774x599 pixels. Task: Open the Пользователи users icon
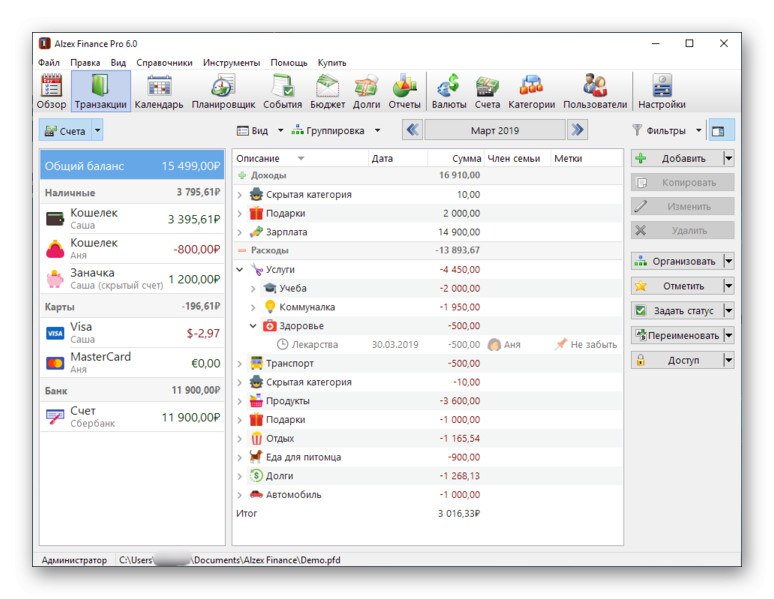point(595,91)
